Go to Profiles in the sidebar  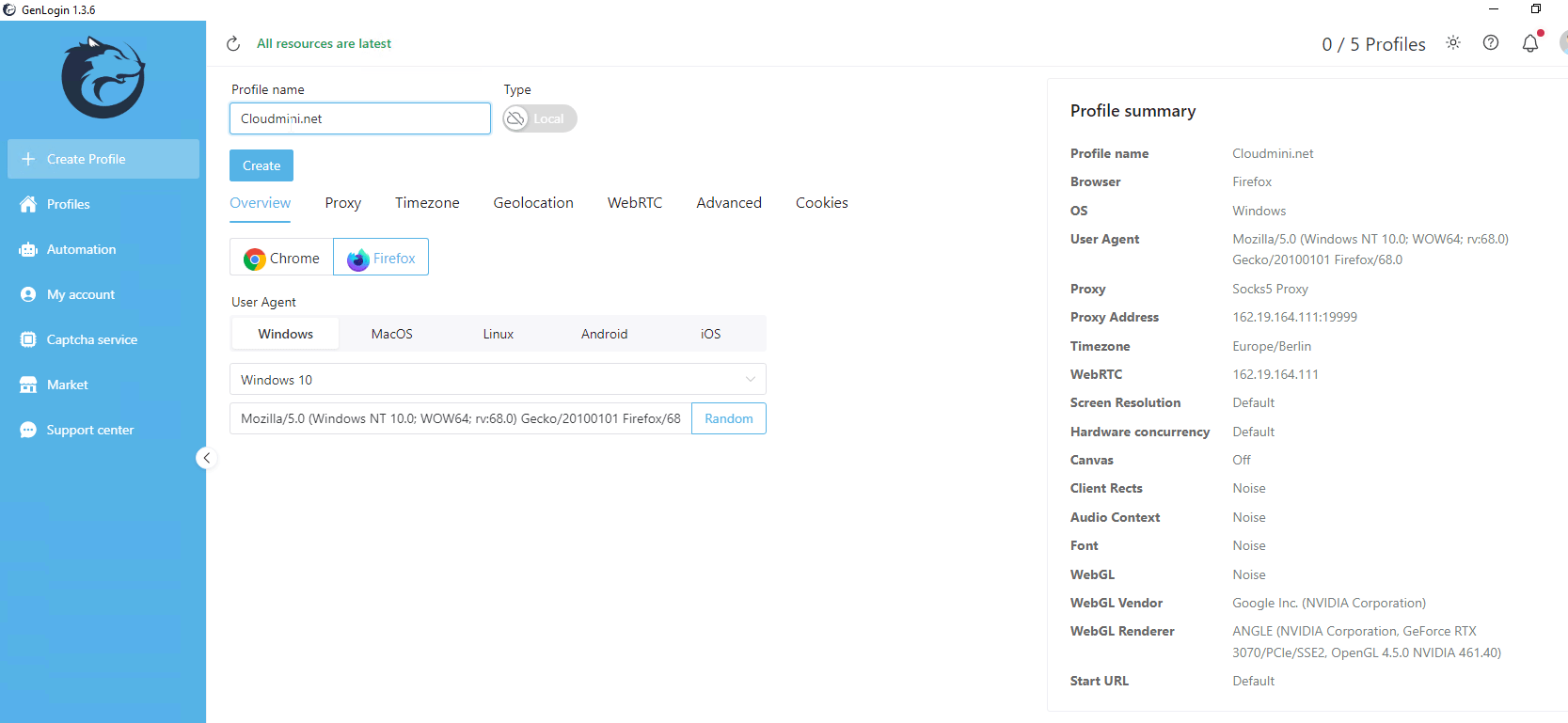pos(103,204)
